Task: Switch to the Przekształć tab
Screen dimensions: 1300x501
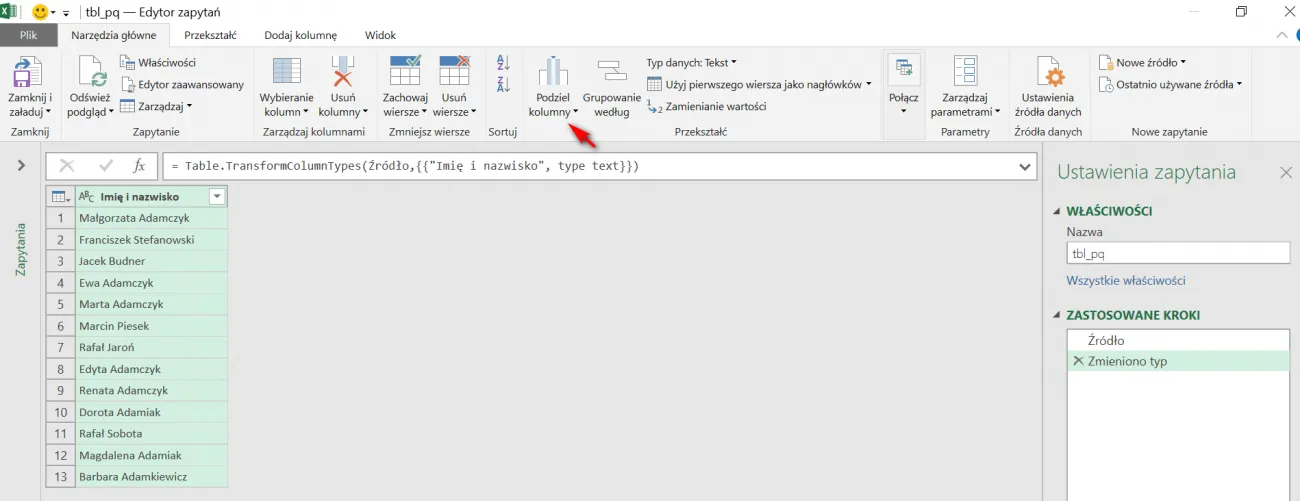Action: pyautogui.click(x=210, y=35)
